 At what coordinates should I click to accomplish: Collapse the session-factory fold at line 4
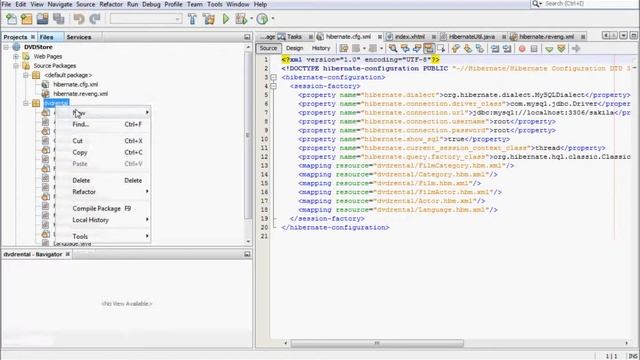(273, 86)
